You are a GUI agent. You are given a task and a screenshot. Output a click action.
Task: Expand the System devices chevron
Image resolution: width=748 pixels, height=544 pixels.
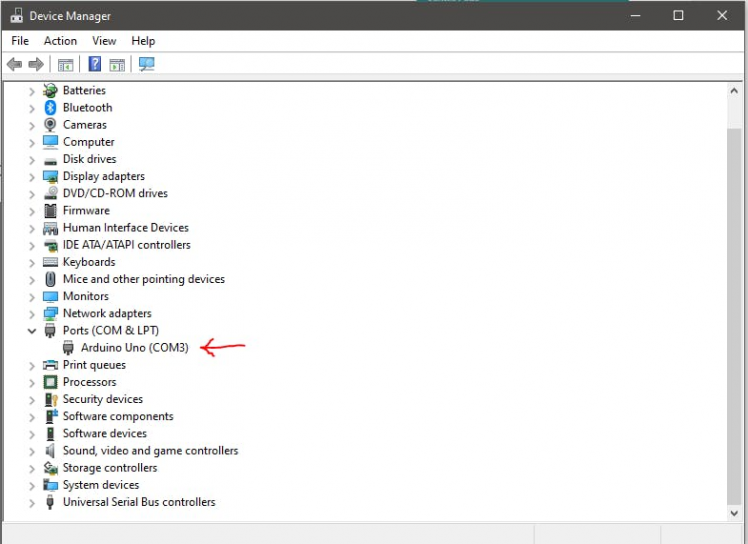(x=32, y=486)
